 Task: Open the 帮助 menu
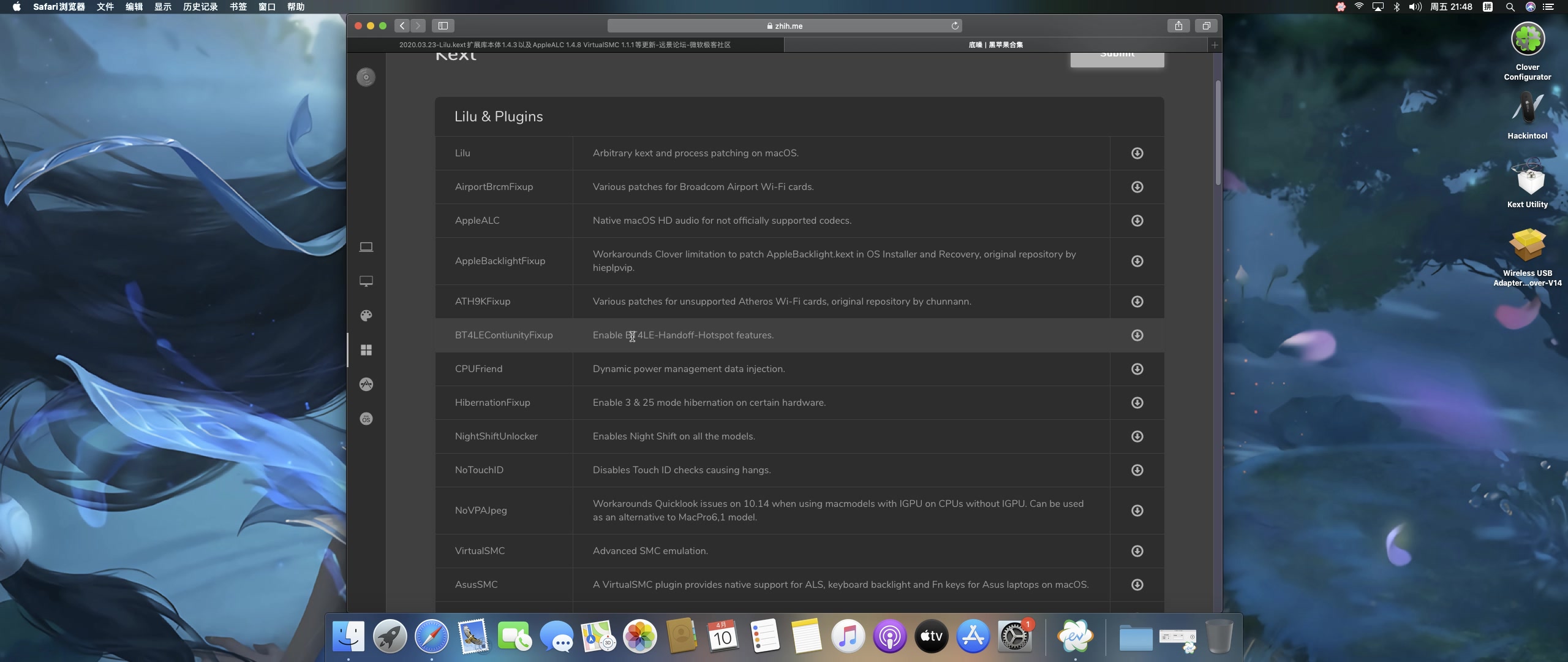point(296,7)
